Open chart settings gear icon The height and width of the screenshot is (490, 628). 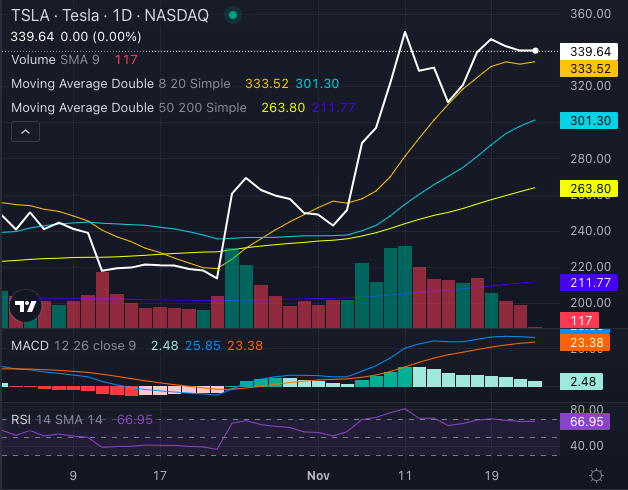point(596,475)
